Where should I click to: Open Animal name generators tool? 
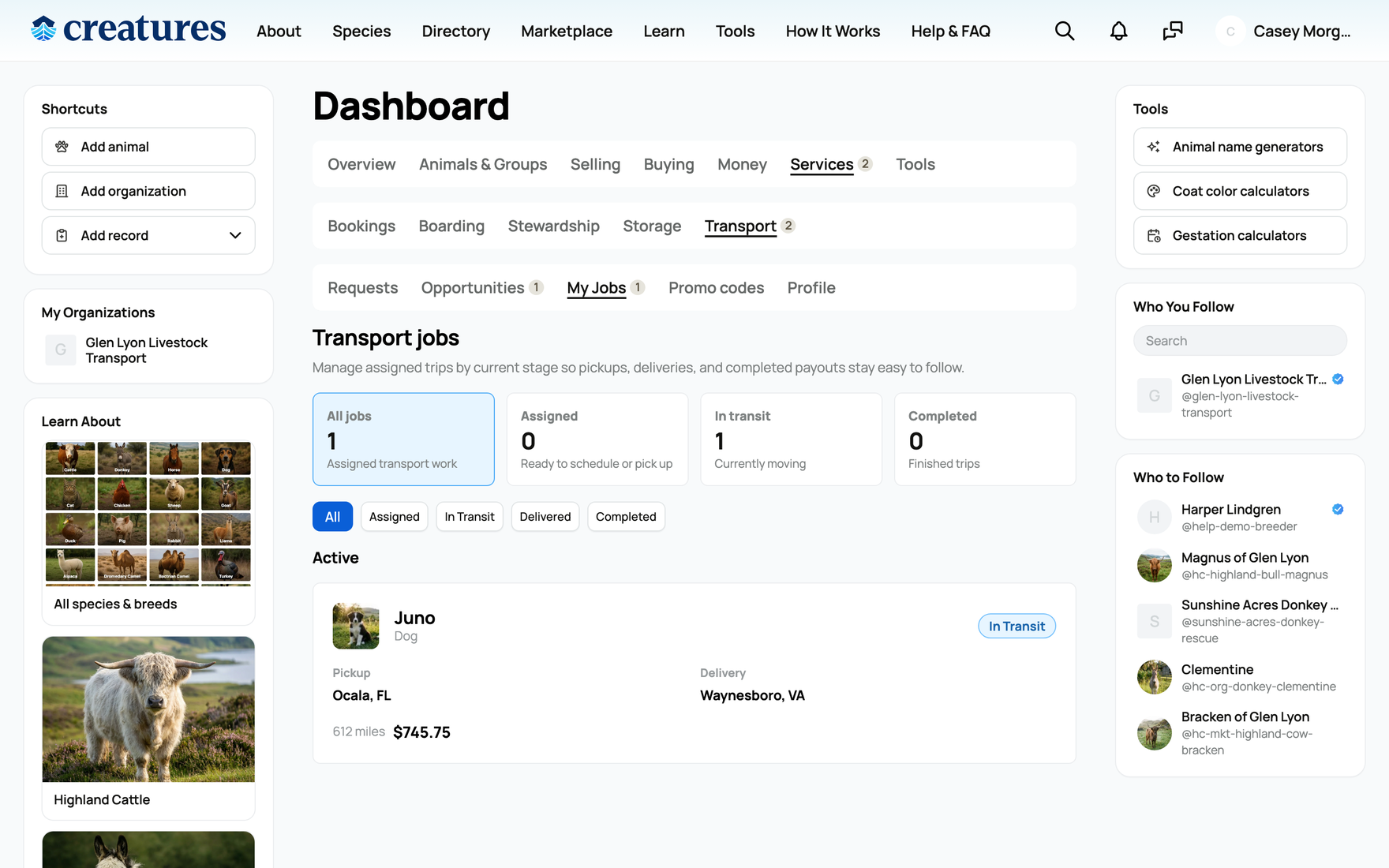click(1240, 147)
